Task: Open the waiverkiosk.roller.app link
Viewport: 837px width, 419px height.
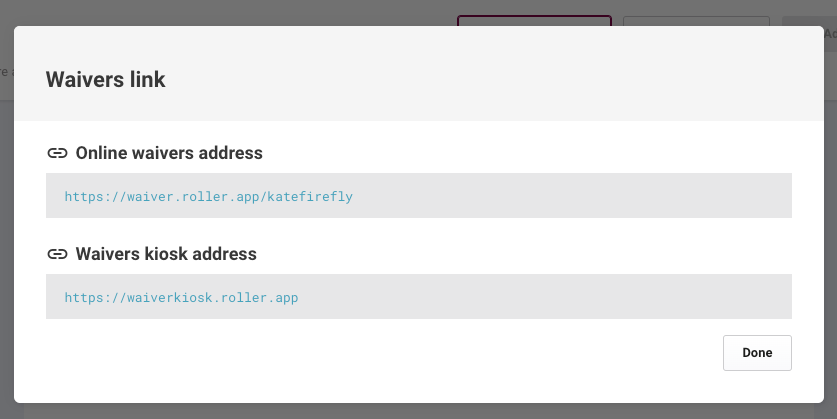Action: 181,297
